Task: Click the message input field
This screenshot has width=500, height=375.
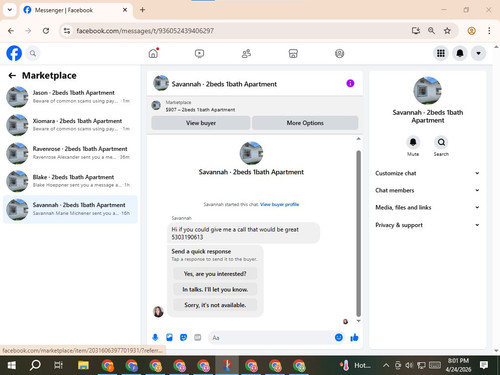Action: pyautogui.click(x=271, y=338)
